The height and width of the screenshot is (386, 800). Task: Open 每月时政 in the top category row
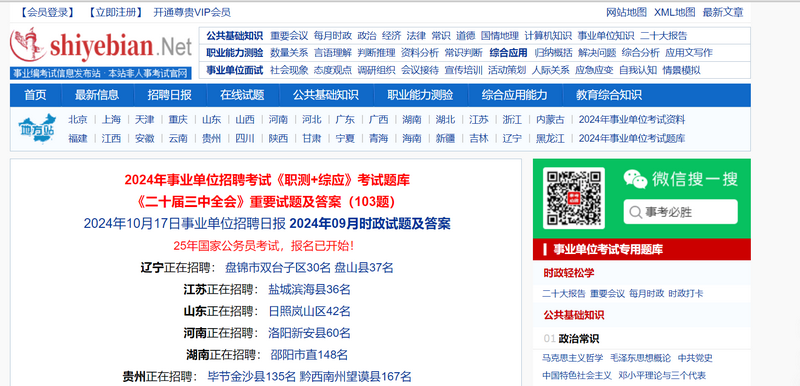tap(333, 36)
